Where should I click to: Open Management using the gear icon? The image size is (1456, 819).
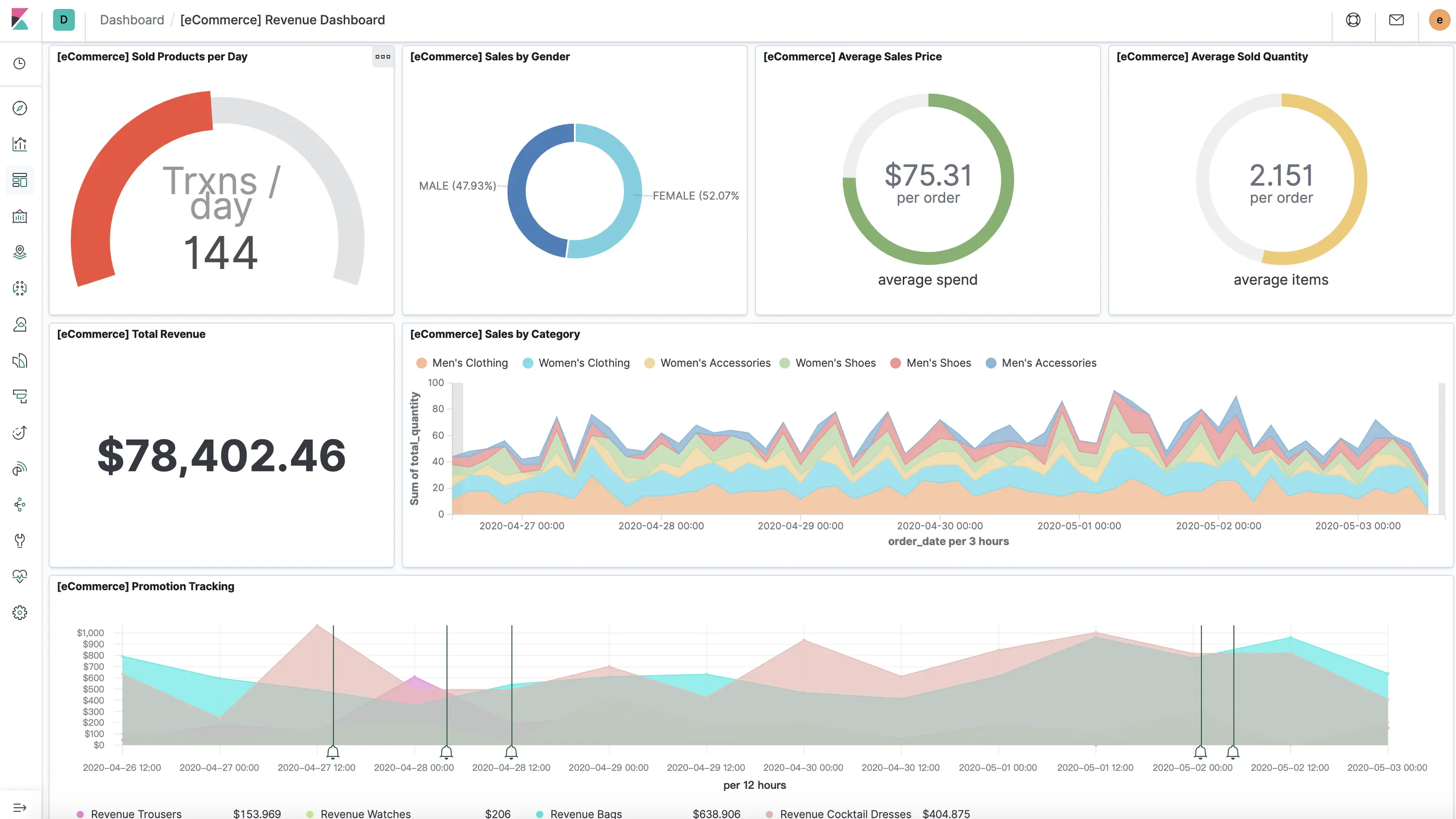point(20,612)
